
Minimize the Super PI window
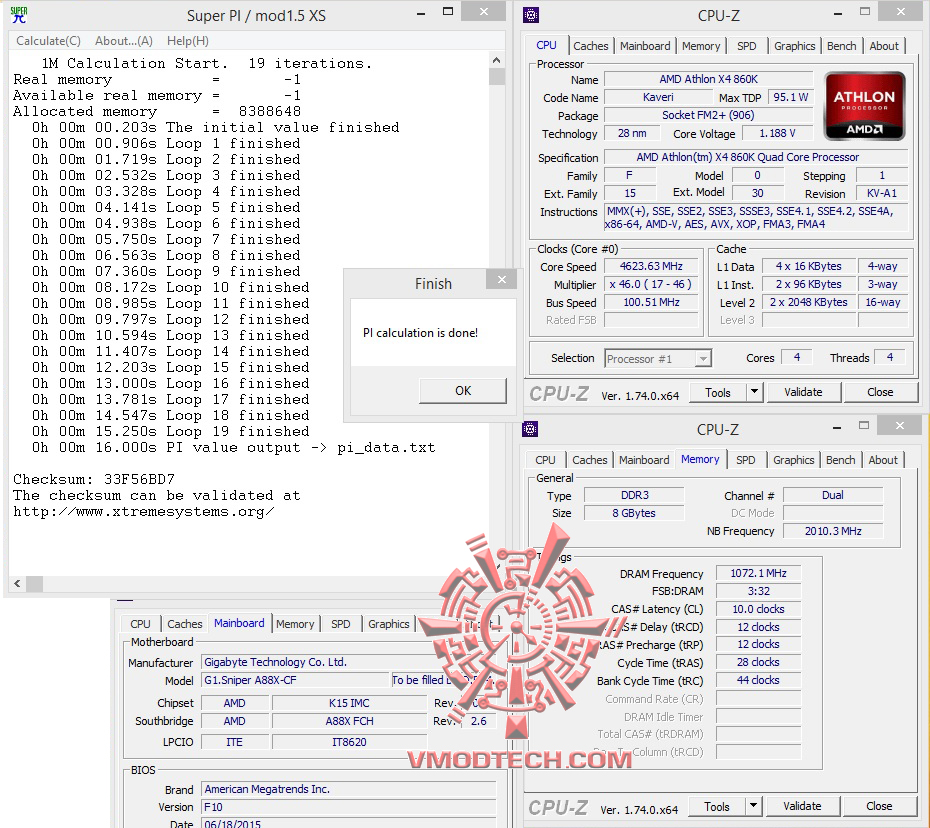click(x=421, y=13)
